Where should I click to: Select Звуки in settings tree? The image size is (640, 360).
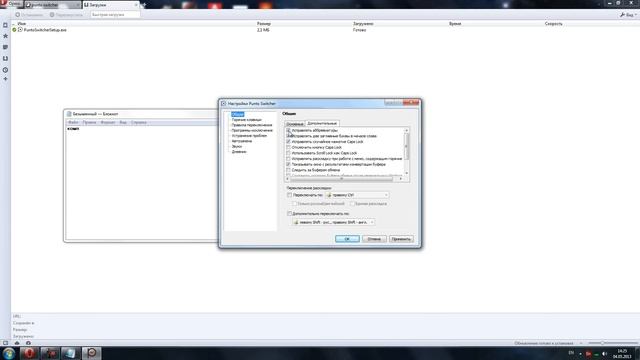tap(237, 146)
